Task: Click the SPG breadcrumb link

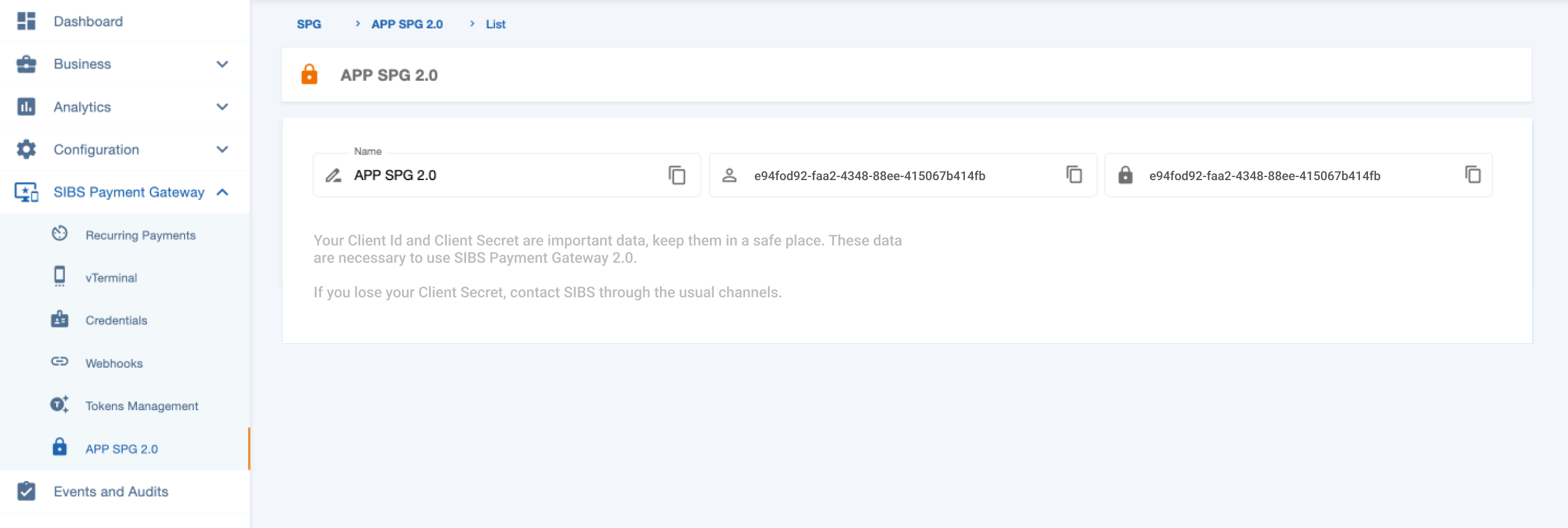Action: tap(309, 24)
